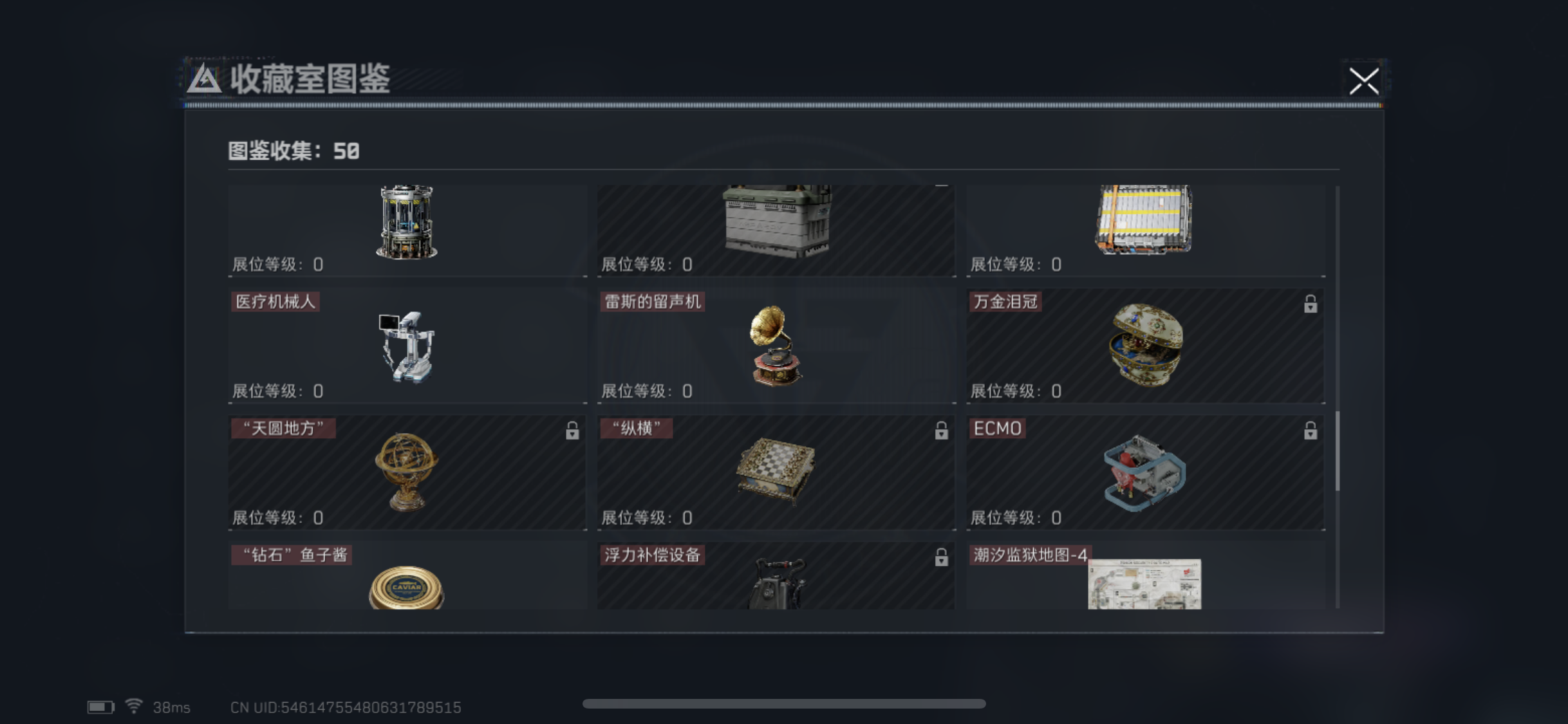Click the lock icon on 万金泪冠
The width and height of the screenshot is (1568, 724).
pos(1311,304)
